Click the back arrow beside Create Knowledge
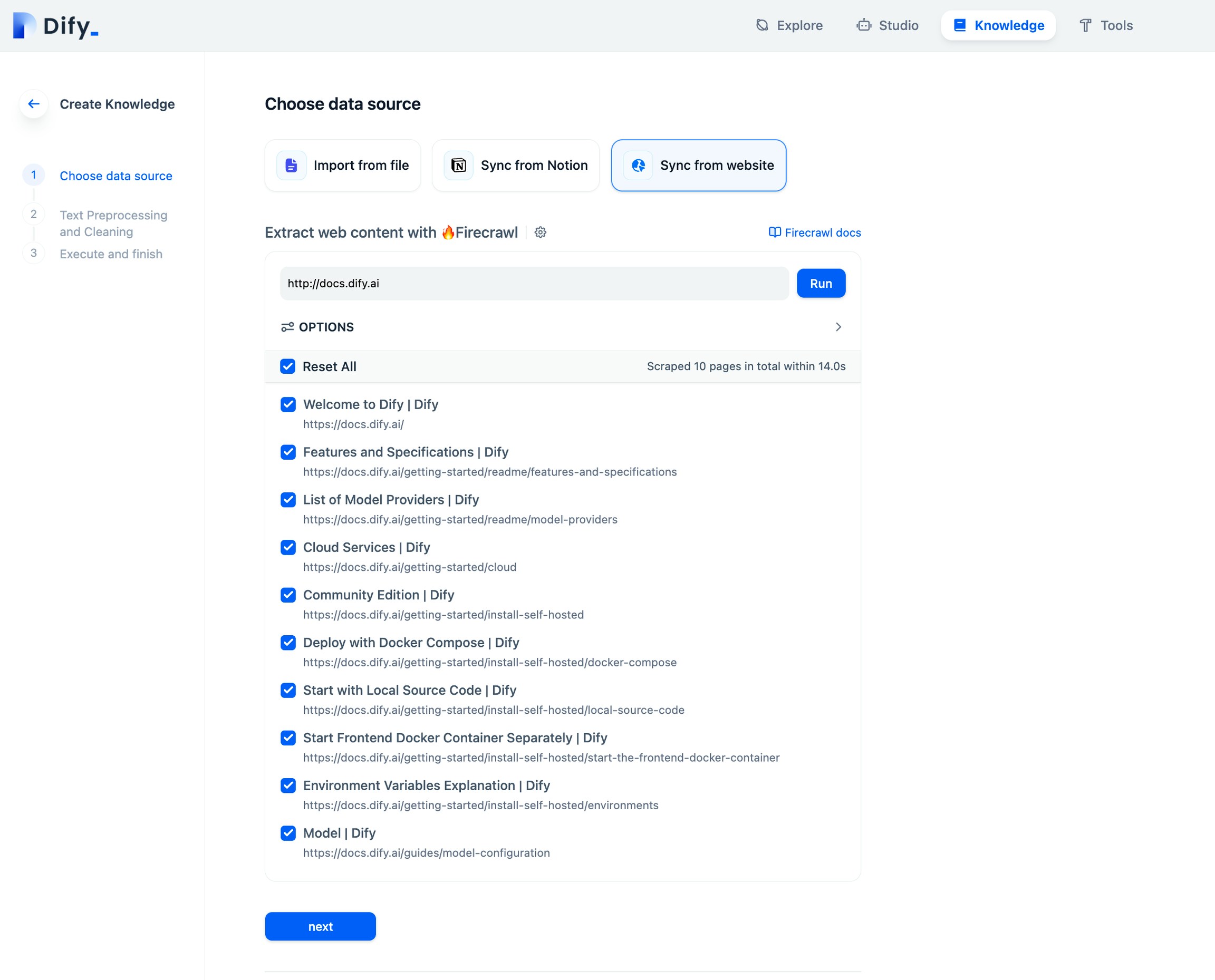Screen dimensions: 1215x980 click(x=34, y=104)
